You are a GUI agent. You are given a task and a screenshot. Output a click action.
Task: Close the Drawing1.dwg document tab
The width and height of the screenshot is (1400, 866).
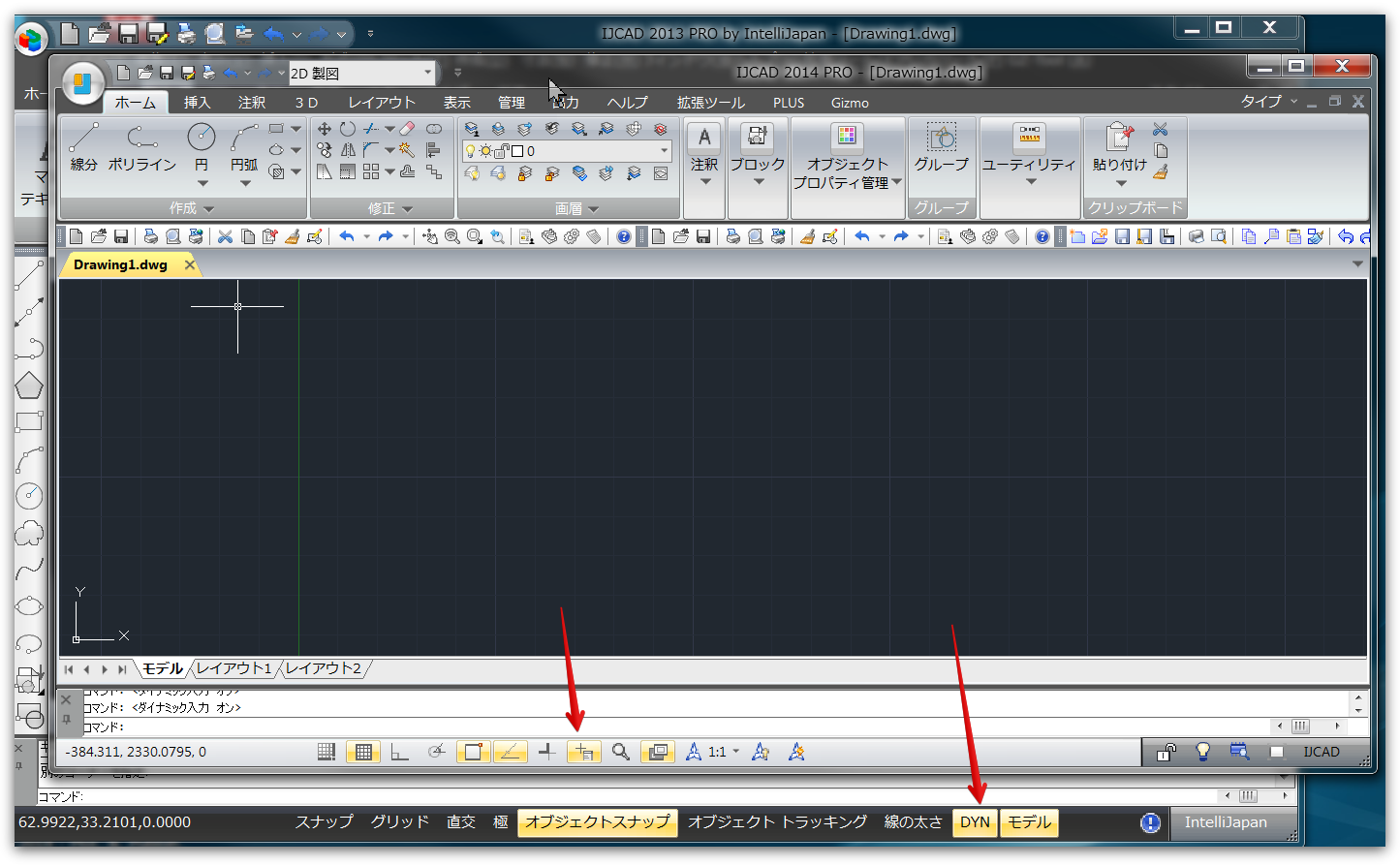pyautogui.click(x=190, y=264)
